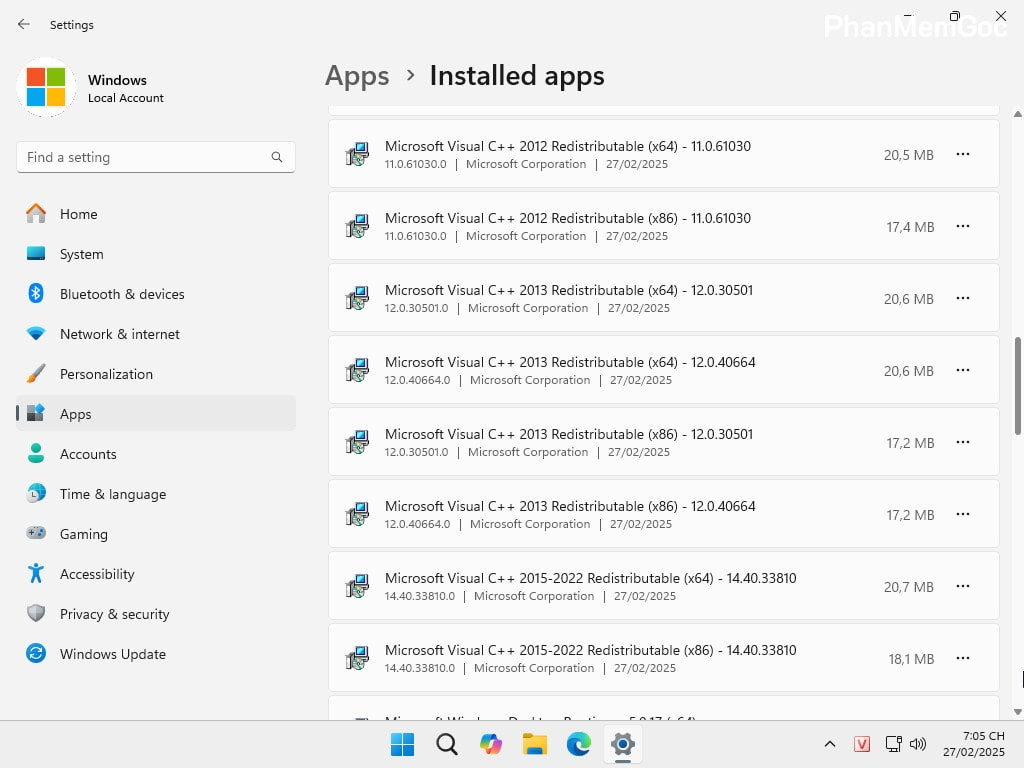The height and width of the screenshot is (768, 1024).
Task: Open the System settings section
Action: [81, 254]
